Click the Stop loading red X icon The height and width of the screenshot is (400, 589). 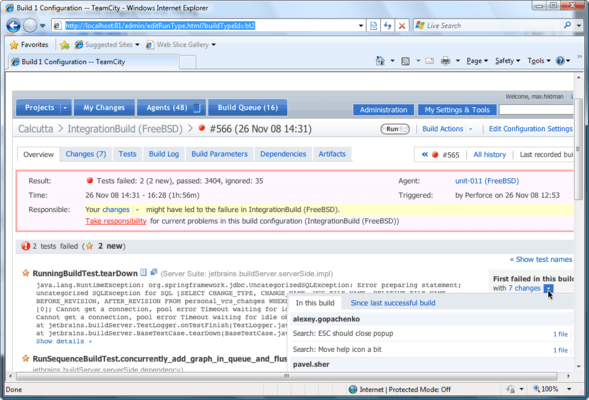[402, 26]
